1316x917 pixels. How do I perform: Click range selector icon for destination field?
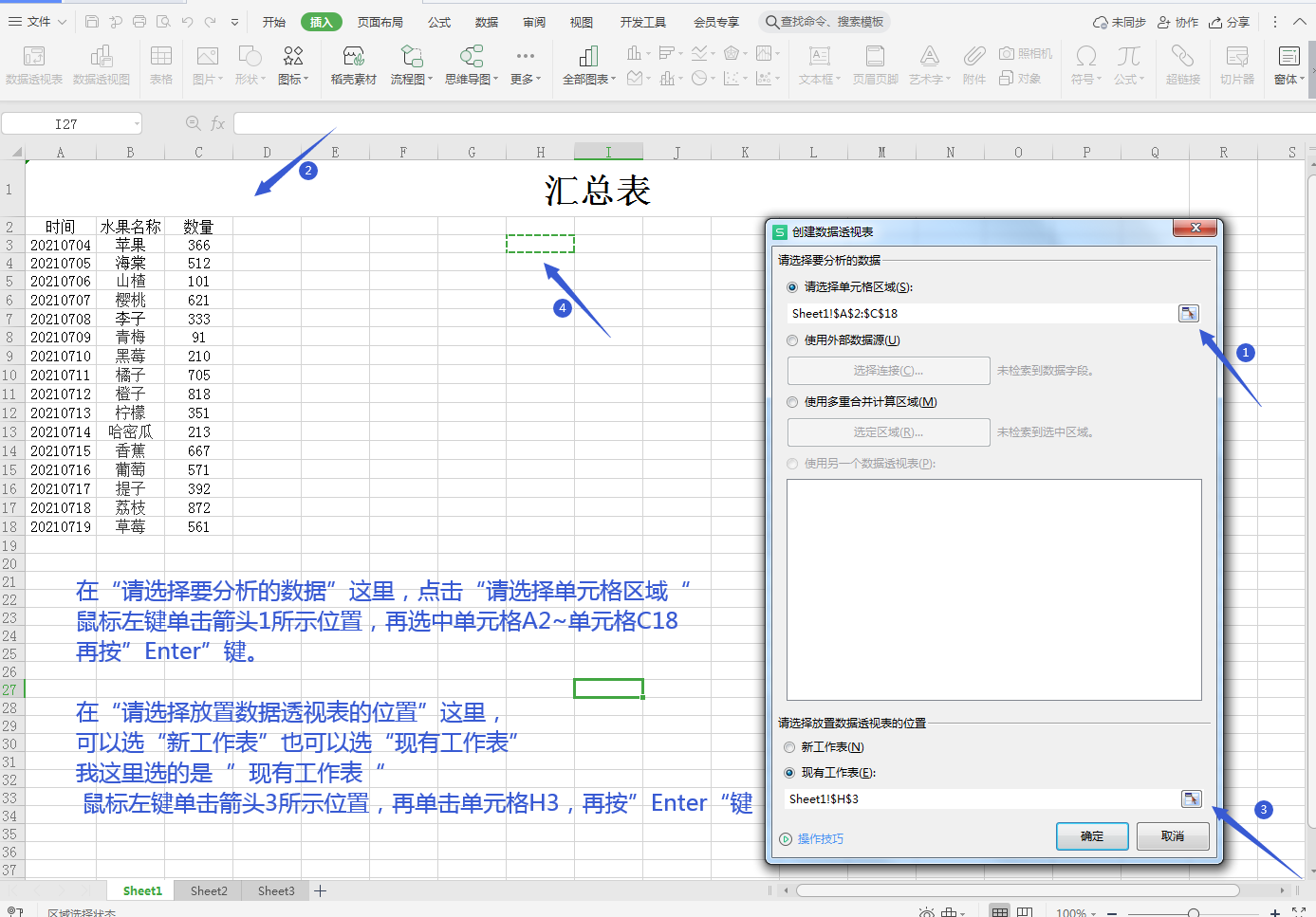click(x=1191, y=798)
